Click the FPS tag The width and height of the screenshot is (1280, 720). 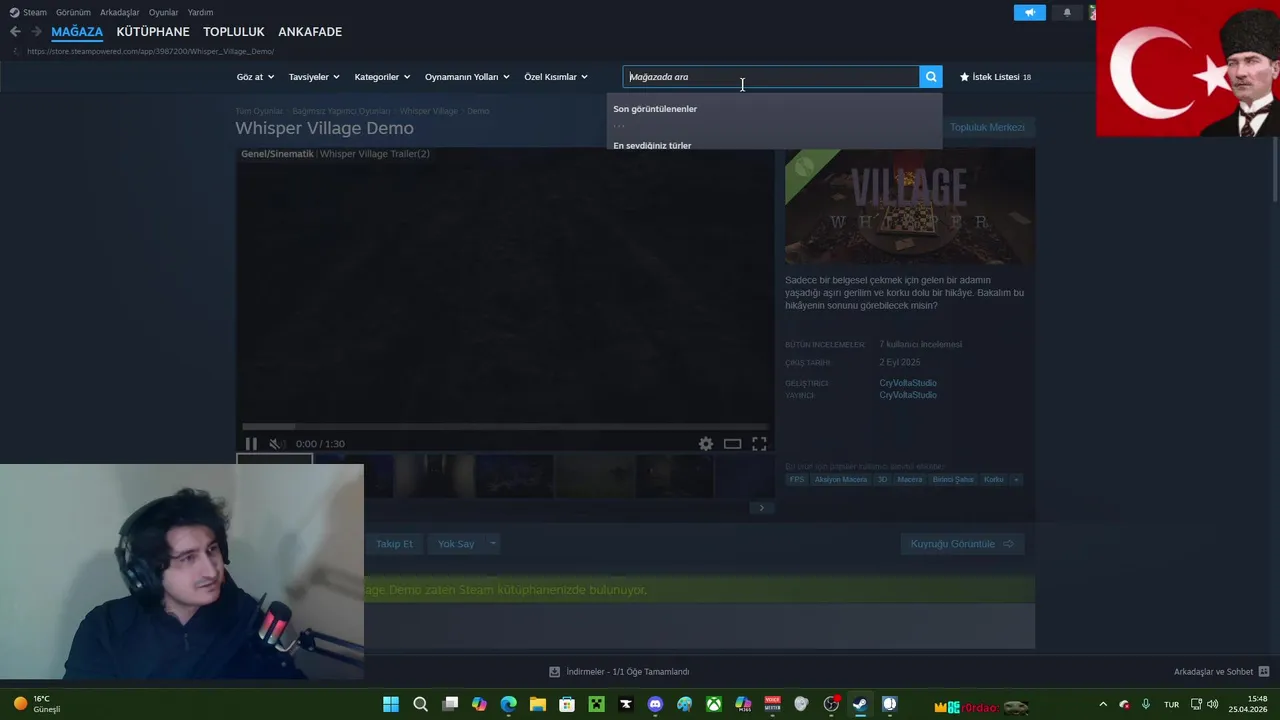coord(797,480)
